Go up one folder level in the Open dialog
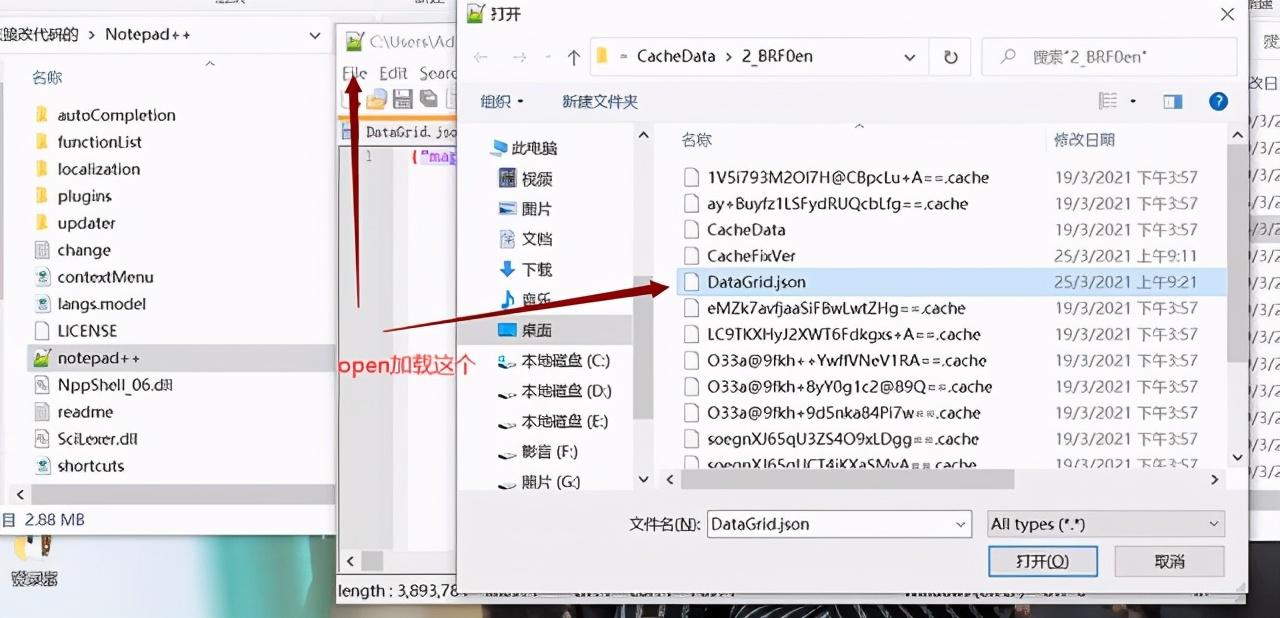This screenshot has width=1280, height=618. pos(574,57)
